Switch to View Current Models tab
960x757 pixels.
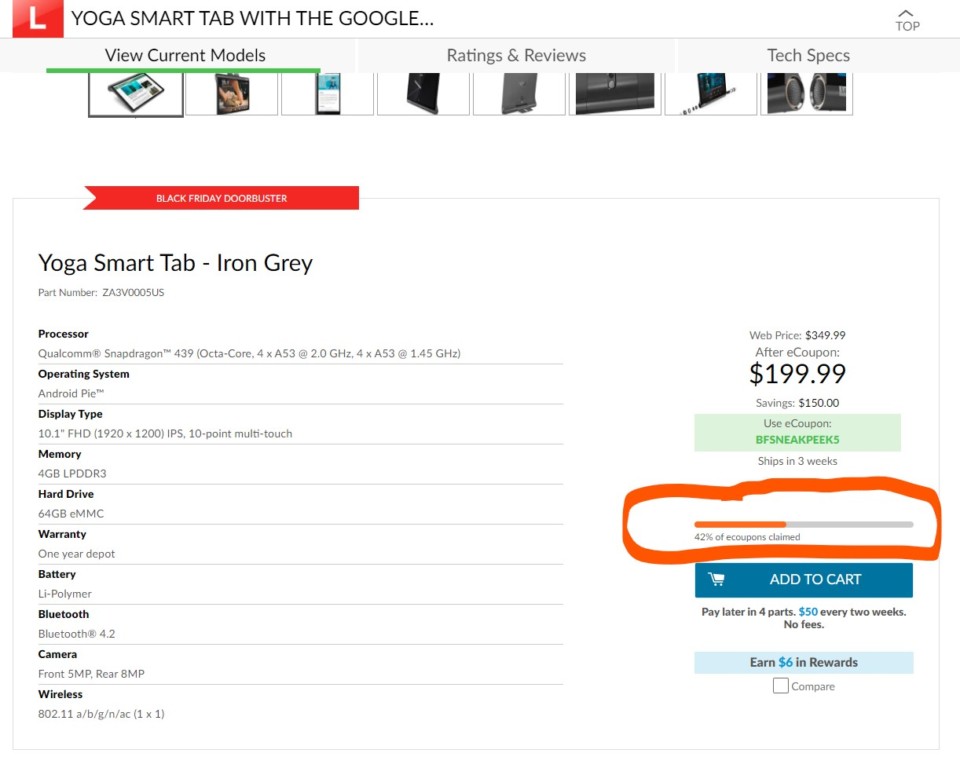(185, 55)
